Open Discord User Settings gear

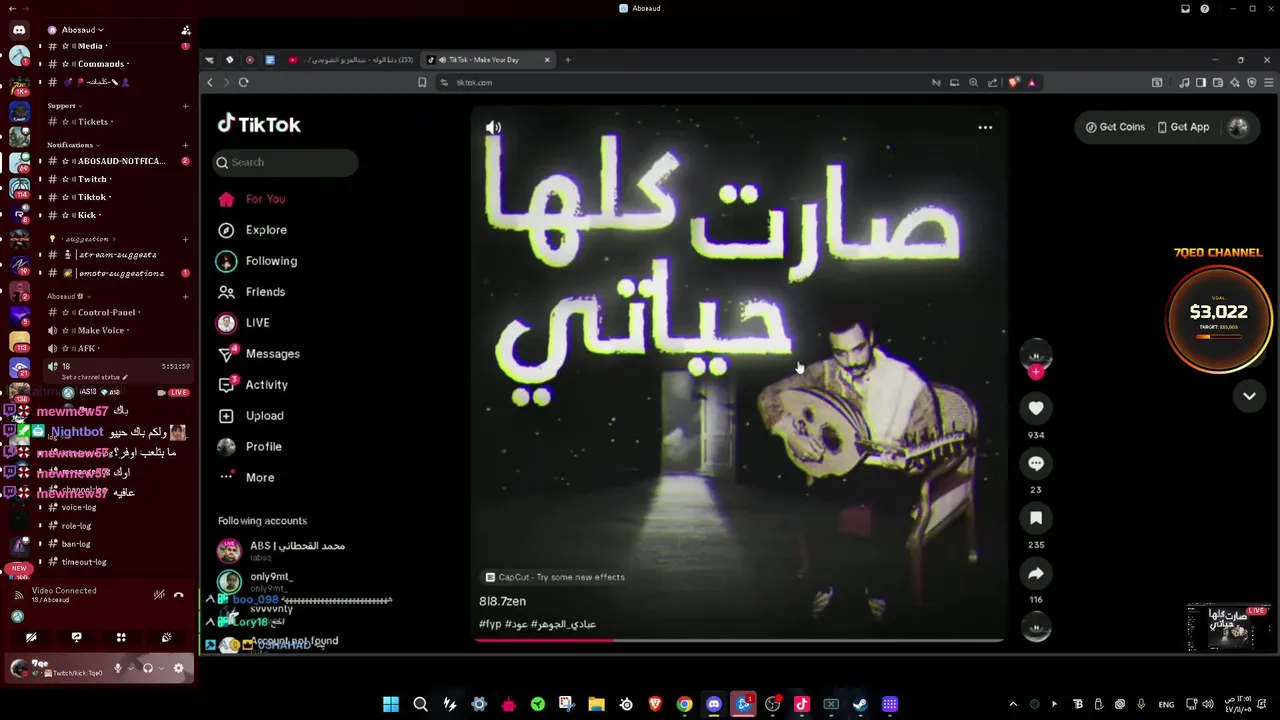[x=178, y=668]
